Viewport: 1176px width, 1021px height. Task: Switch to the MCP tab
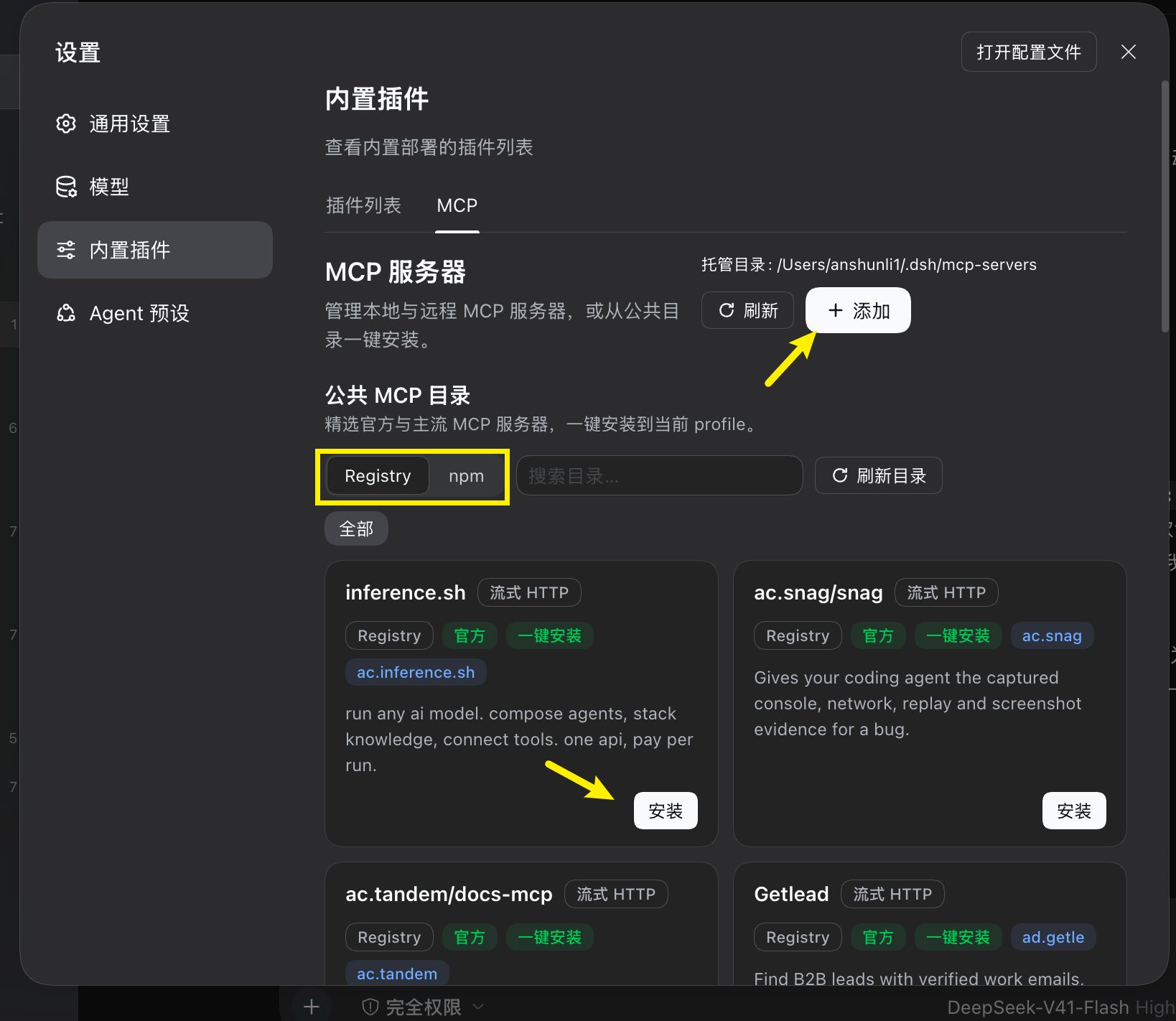click(x=457, y=205)
